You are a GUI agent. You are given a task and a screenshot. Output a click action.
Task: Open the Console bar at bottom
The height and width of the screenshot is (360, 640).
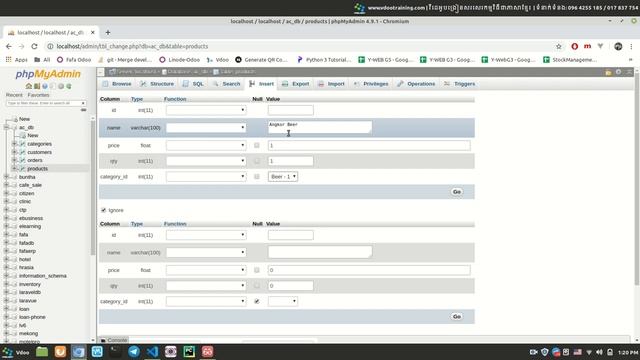(x=114, y=340)
